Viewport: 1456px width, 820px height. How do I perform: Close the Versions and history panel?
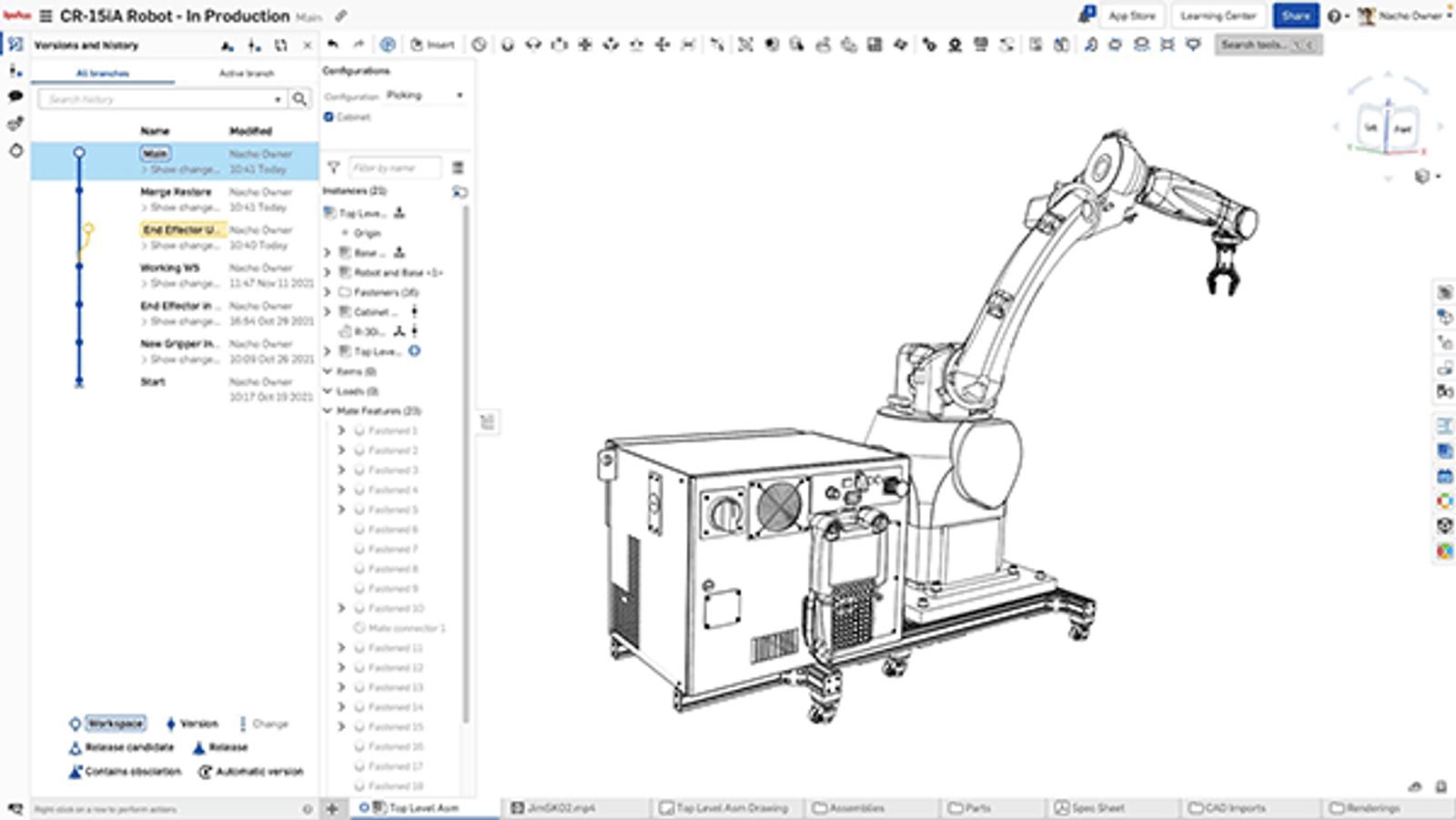pyautogui.click(x=308, y=45)
